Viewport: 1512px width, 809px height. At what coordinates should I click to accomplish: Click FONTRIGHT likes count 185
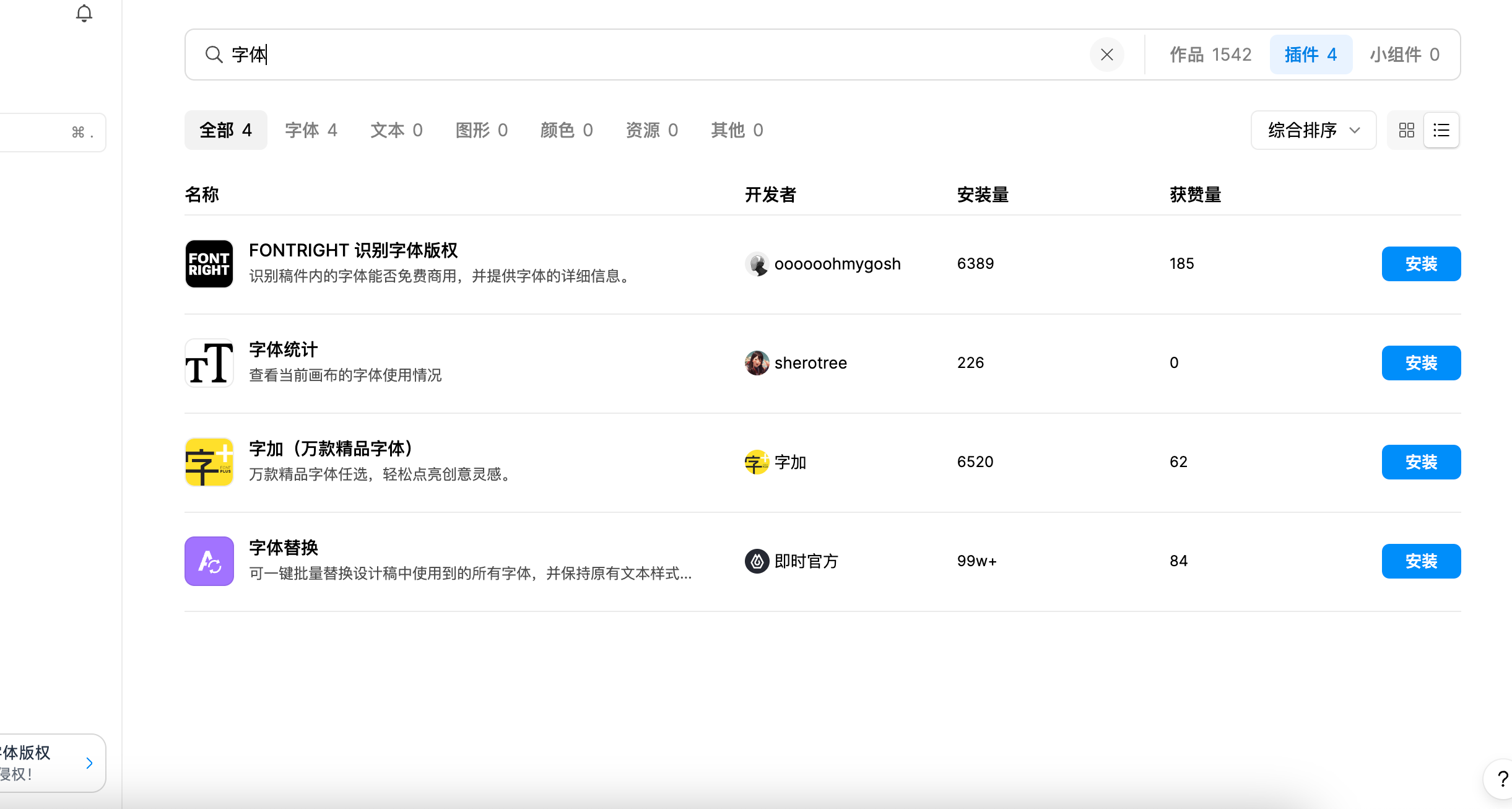click(1181, 264)
